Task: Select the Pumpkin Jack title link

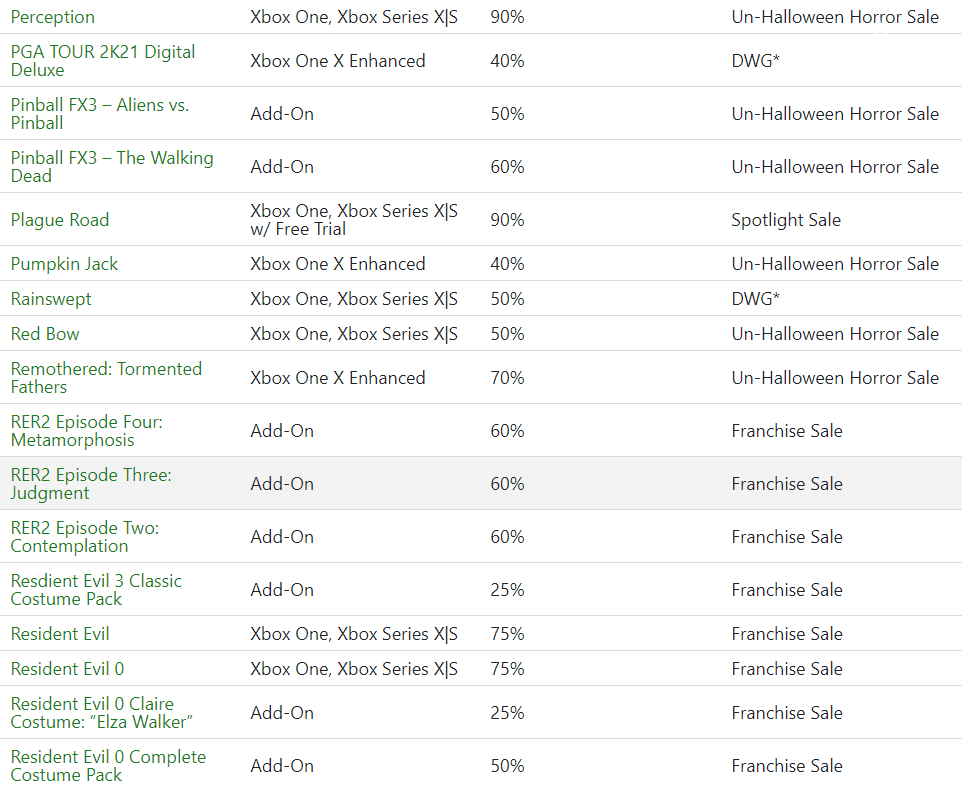Action: (x=64, y=264)
